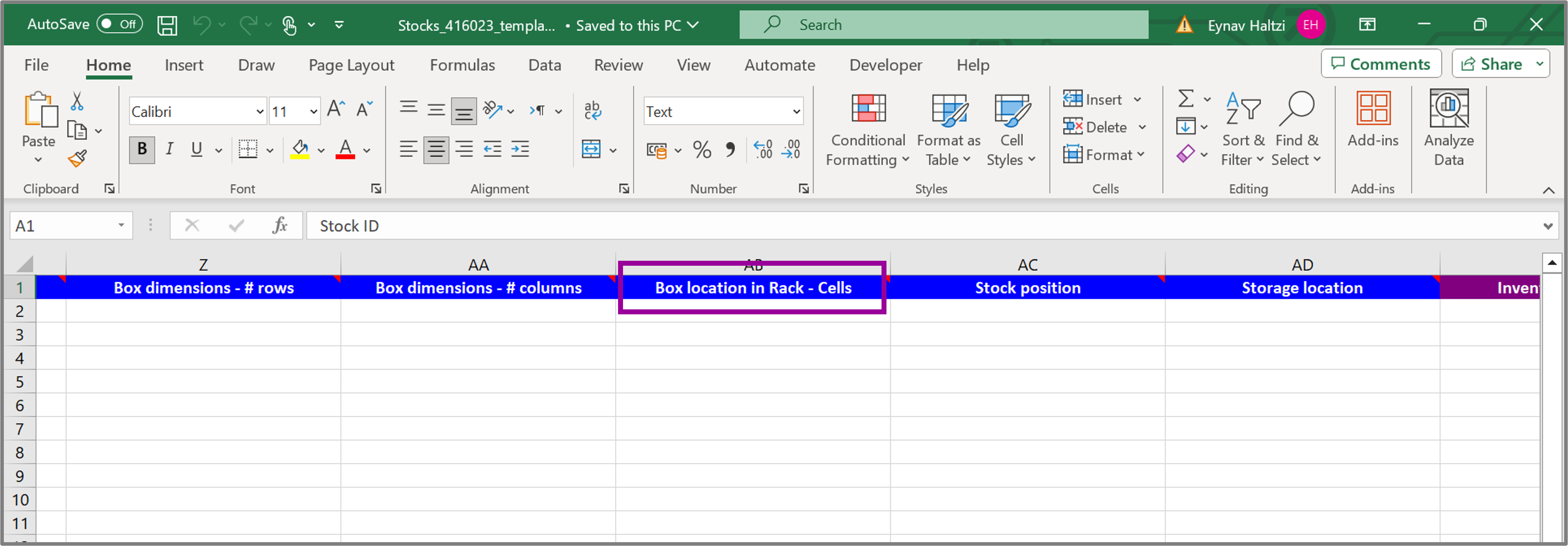1568x546 pixels.
Task: Expand the Calibri font name dropdown
Action: click(x=260, y=111)
